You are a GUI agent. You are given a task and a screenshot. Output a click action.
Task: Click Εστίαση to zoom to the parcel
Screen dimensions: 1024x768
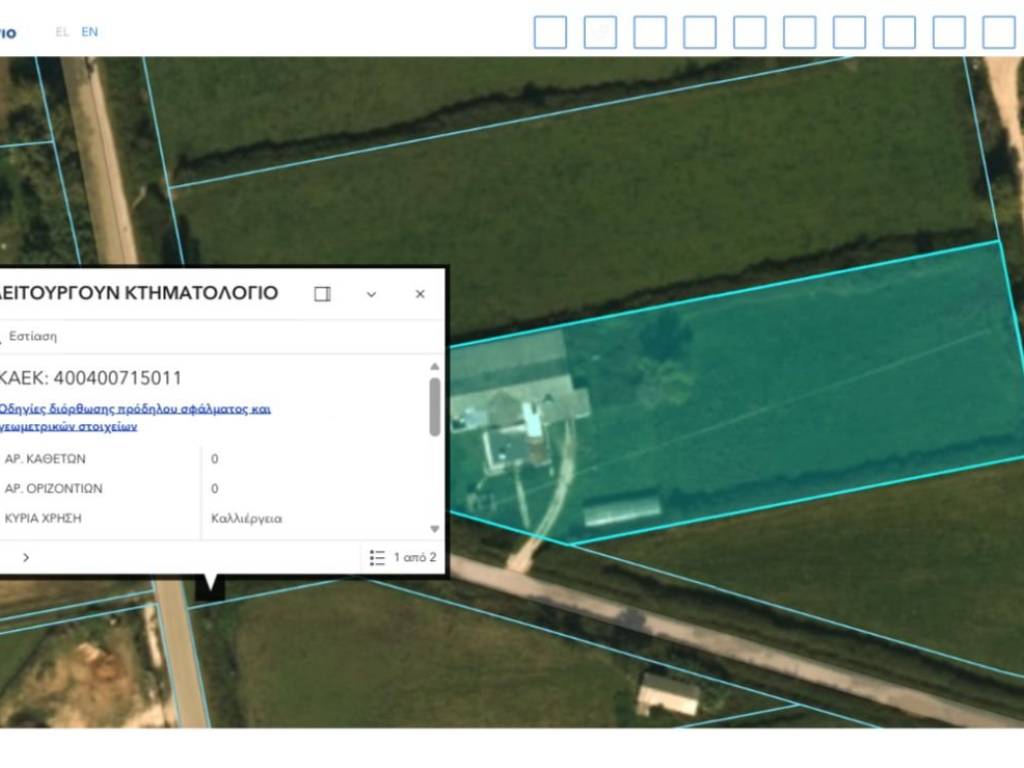[32, 336]
